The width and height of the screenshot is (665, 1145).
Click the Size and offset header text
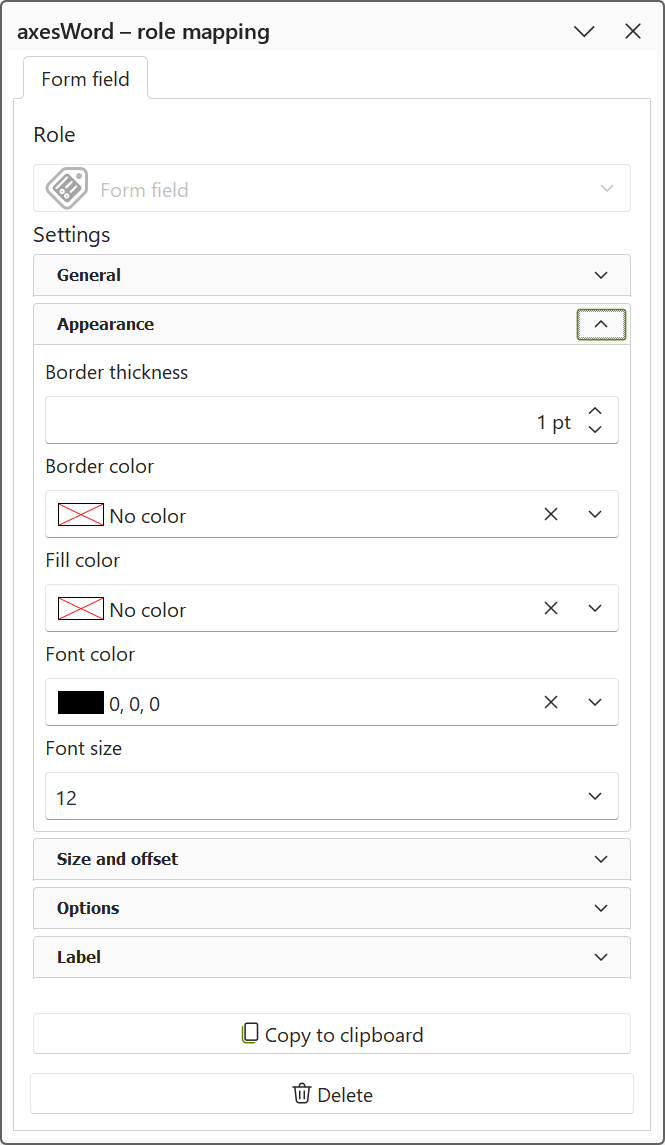coord(118,859)
